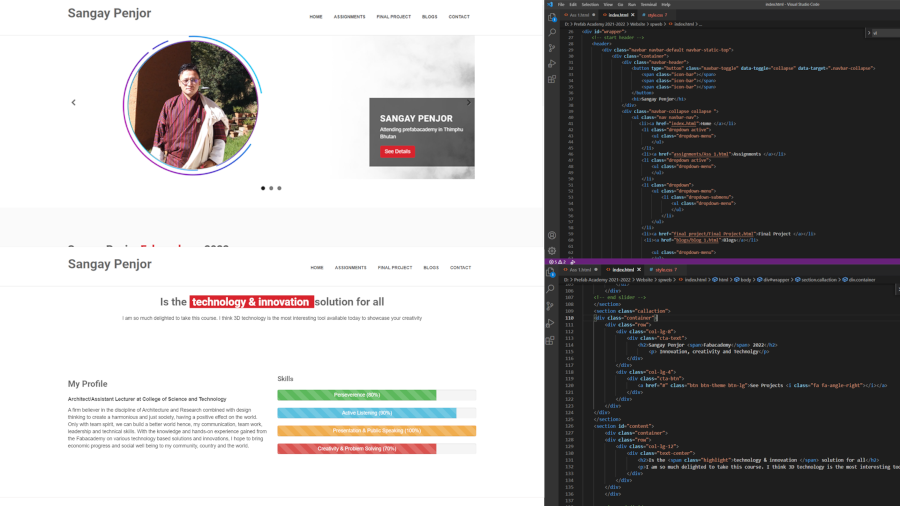Switch to style.css tab in upper editor
This screenshot has width=900, height=506.
(x=655, y=15)
